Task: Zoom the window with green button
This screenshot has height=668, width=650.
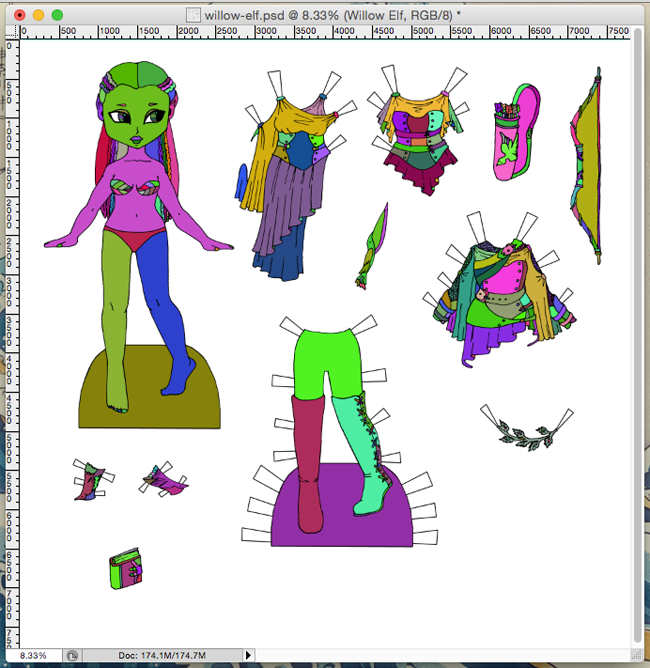Action: (57, 15)
